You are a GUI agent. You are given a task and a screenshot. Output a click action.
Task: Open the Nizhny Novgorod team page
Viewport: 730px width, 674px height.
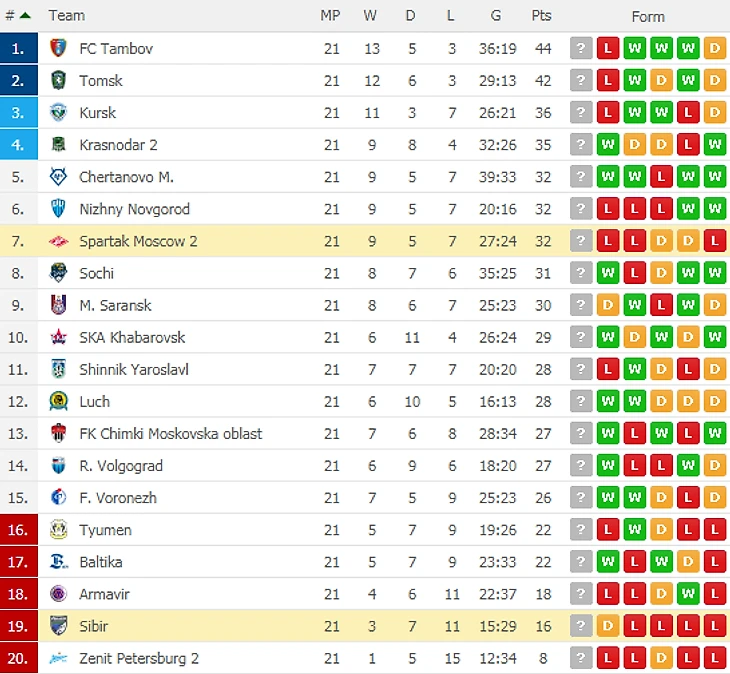click(134, 209)
